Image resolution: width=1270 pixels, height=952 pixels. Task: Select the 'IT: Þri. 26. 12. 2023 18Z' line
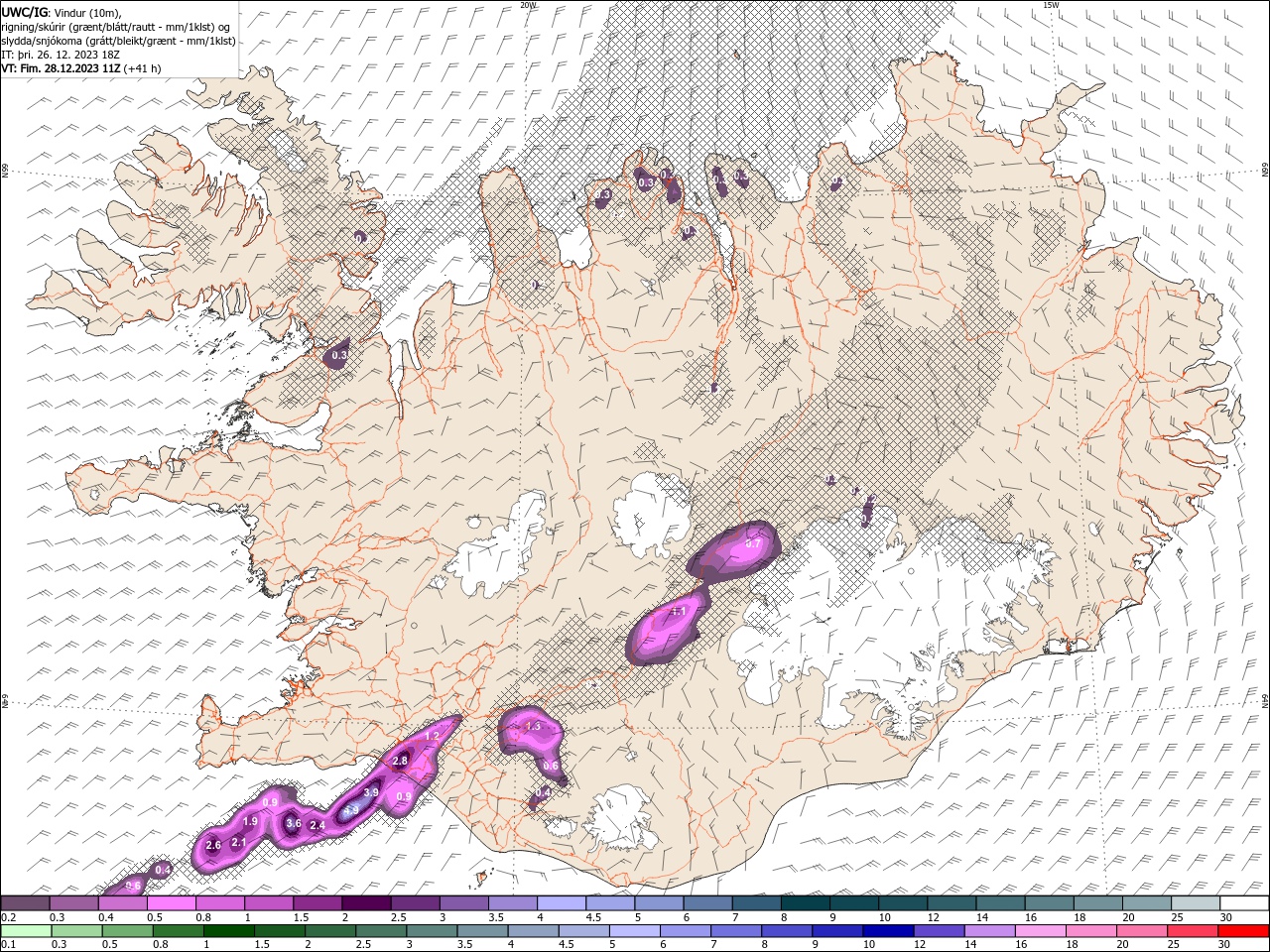(59, 55)
